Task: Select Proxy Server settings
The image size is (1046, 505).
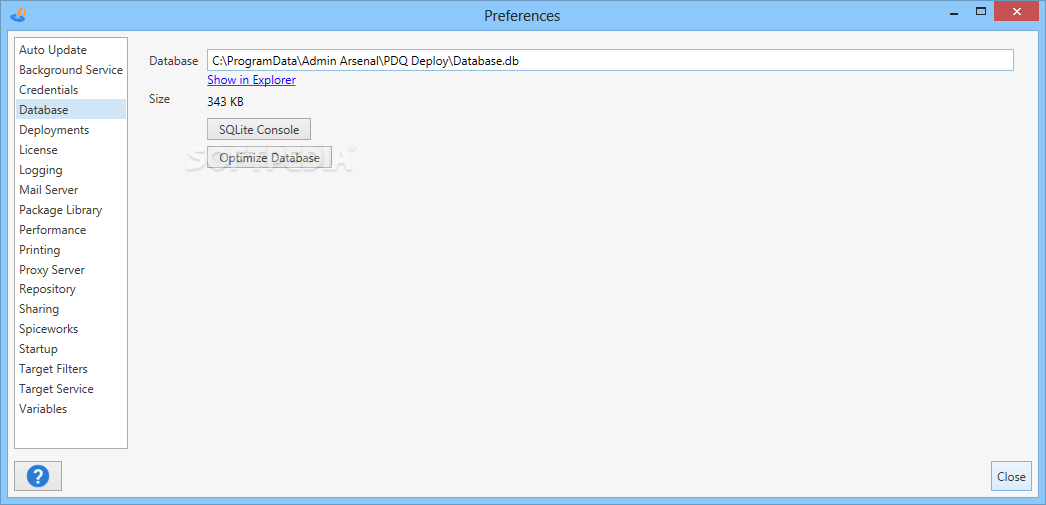Action: tap(71, 270)
